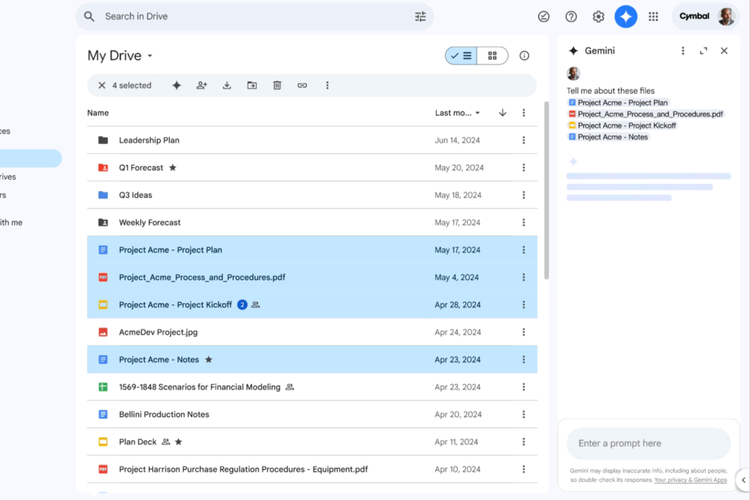Open search filter options in search bar
The image size is (750, 500).
tap(420, 16)
